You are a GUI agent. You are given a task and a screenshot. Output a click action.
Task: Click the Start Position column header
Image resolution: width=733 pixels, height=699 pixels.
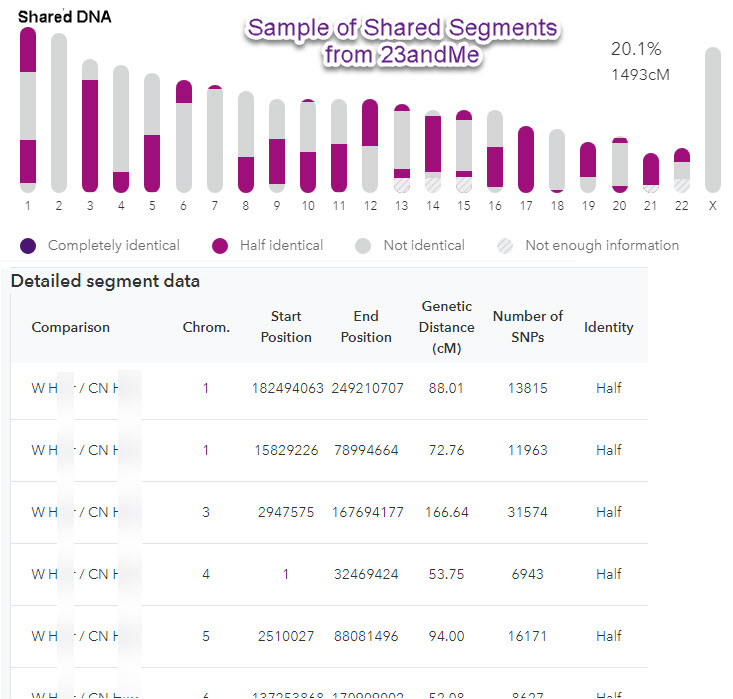[x=286, y=327]
